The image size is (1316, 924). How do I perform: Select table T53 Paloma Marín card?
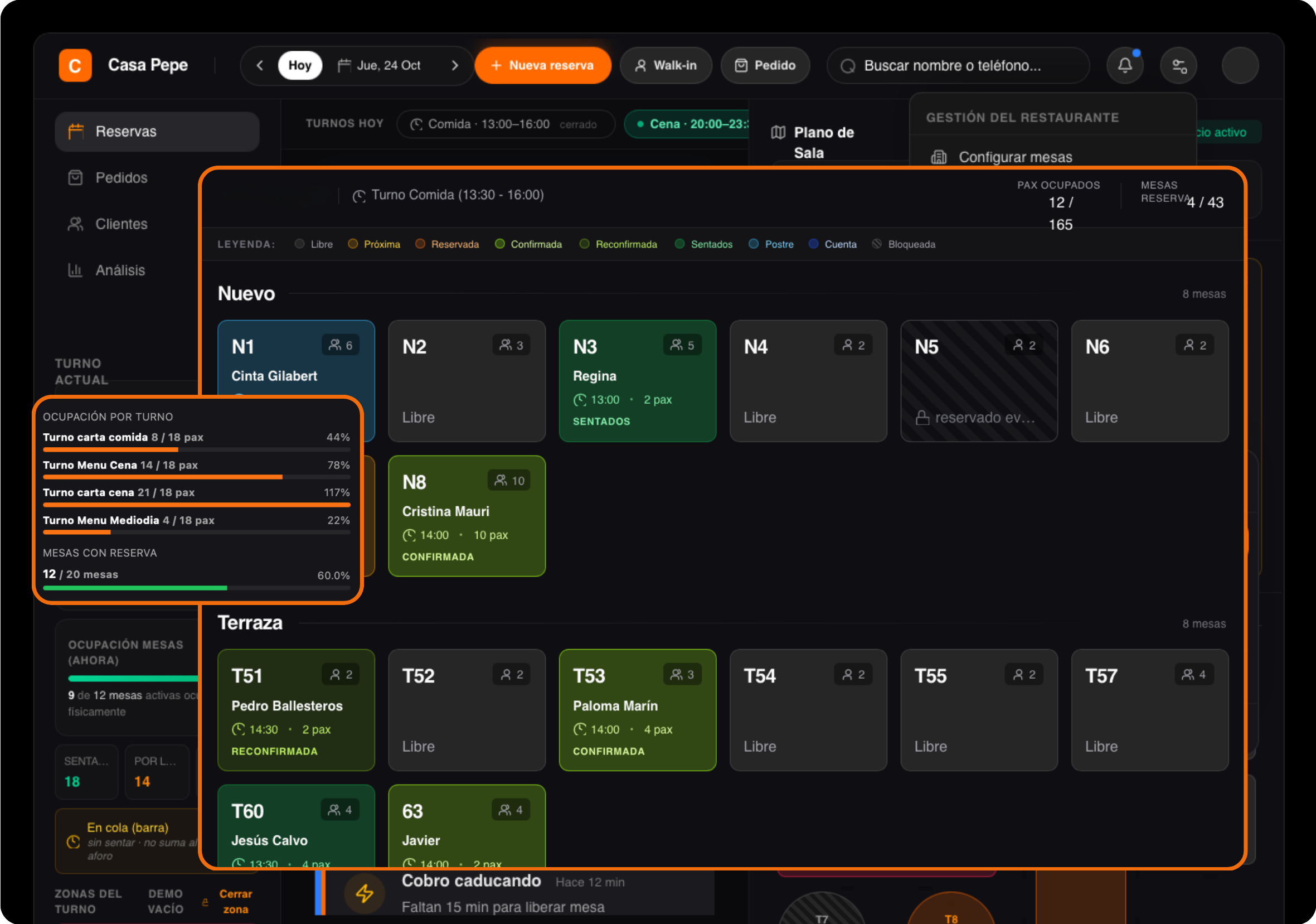click(x=637, y=710)
